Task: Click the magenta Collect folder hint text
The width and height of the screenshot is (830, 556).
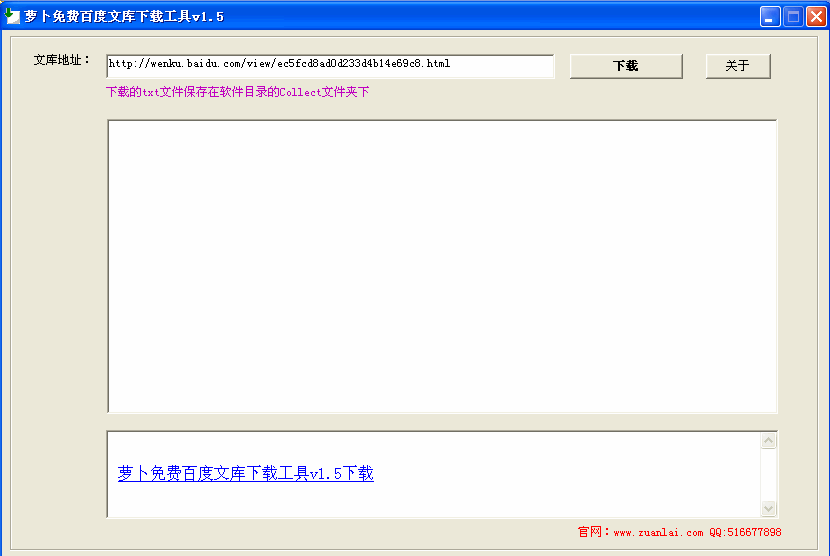Action: pos(238,92)
